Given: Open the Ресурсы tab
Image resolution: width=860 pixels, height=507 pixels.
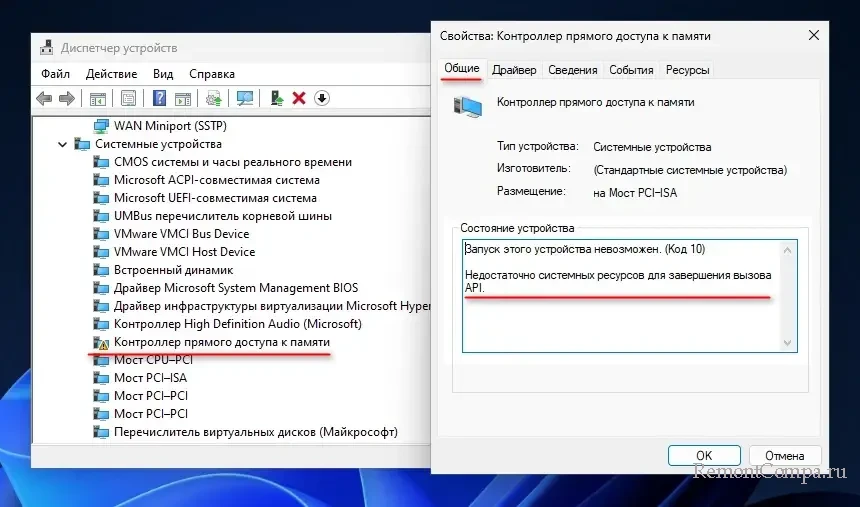Looking at the screenshot, I should (687, 70).
